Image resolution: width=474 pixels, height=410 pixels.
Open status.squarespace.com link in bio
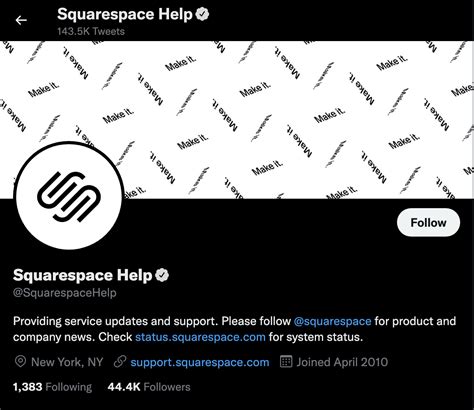pyautogui.click(x=200, y=337)
